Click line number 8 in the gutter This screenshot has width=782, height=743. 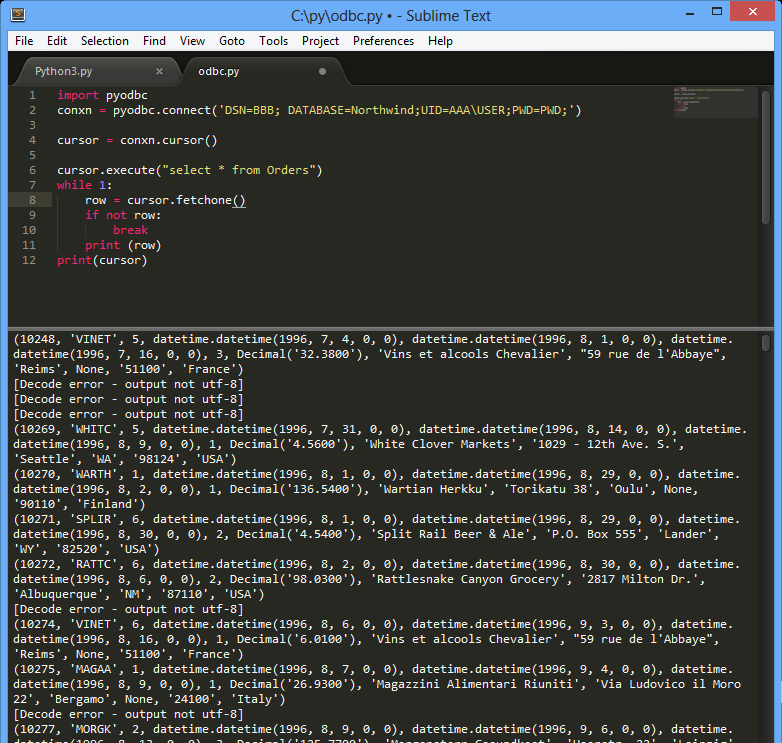[x=32, y=200]
